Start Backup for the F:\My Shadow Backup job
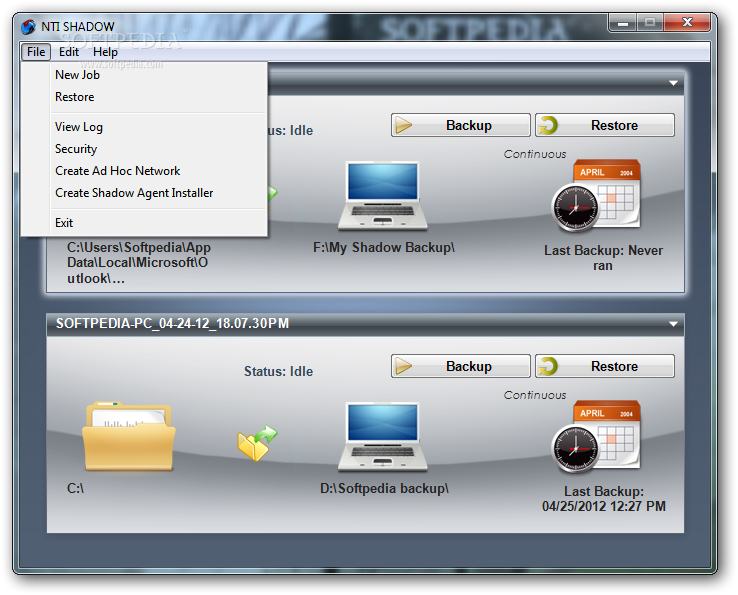The width and height of the screenshot is (738, 595). click(461, 125)
